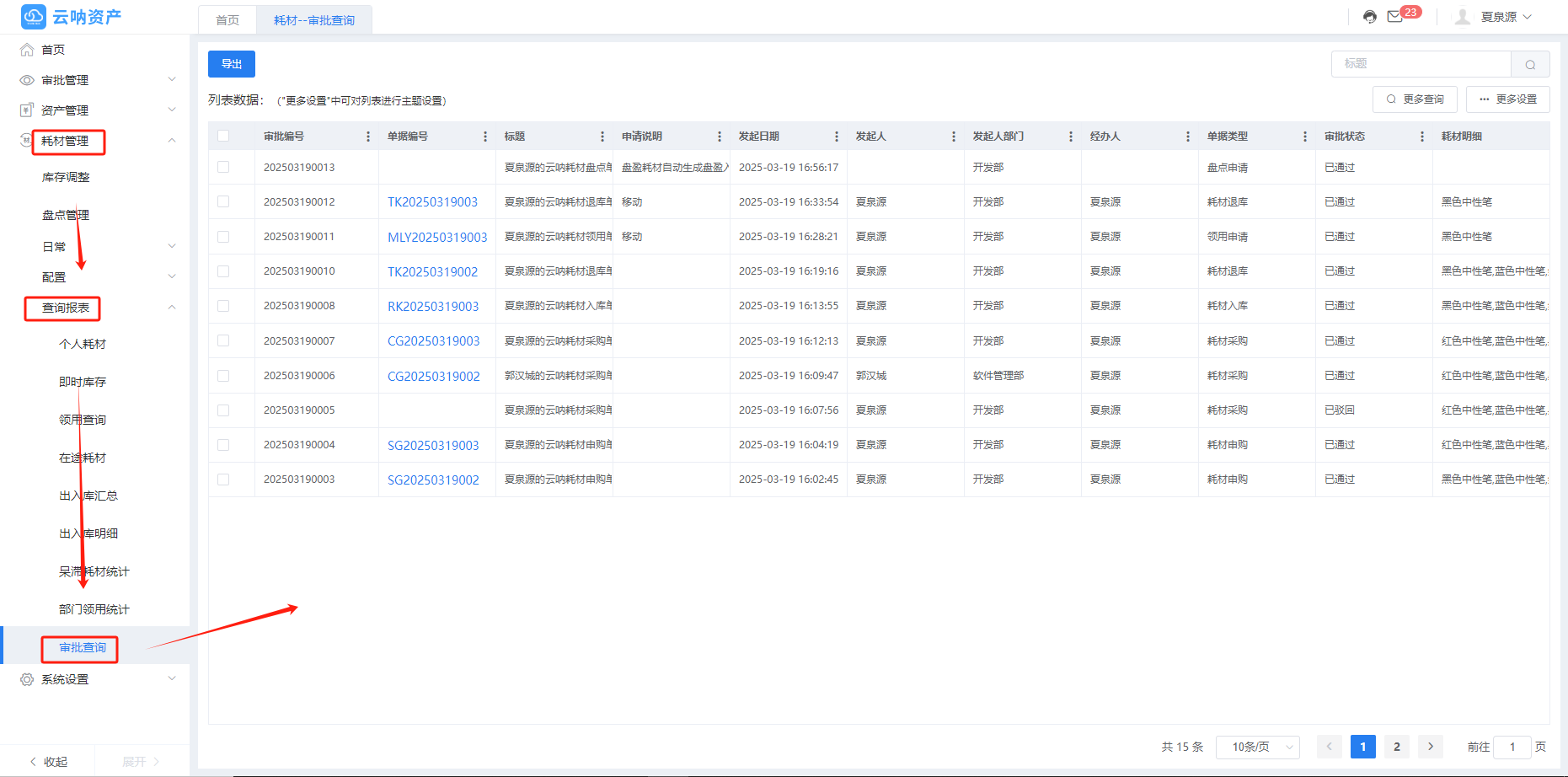Screen dimensions: 1568x777
Task: Click the blue 导出 export button
Action: click(232, 64)
